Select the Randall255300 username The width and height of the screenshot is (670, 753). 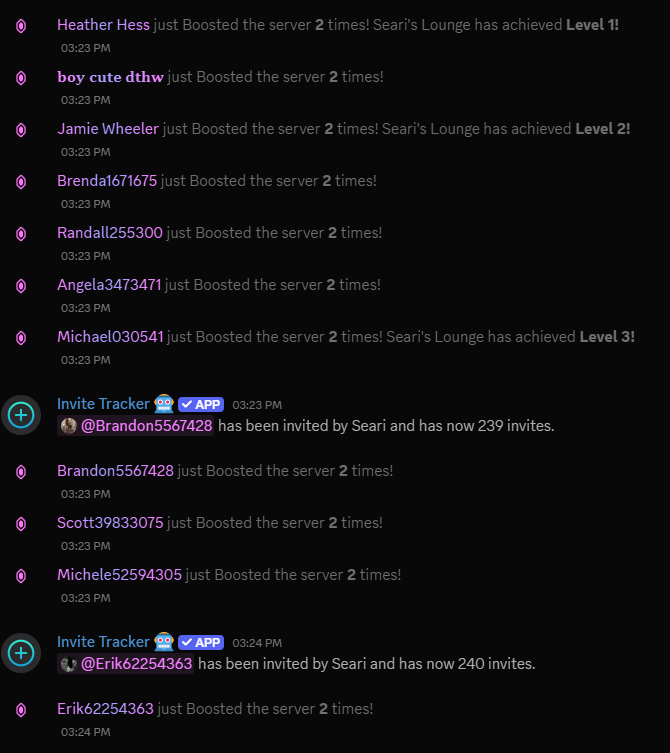pos(109,233)
